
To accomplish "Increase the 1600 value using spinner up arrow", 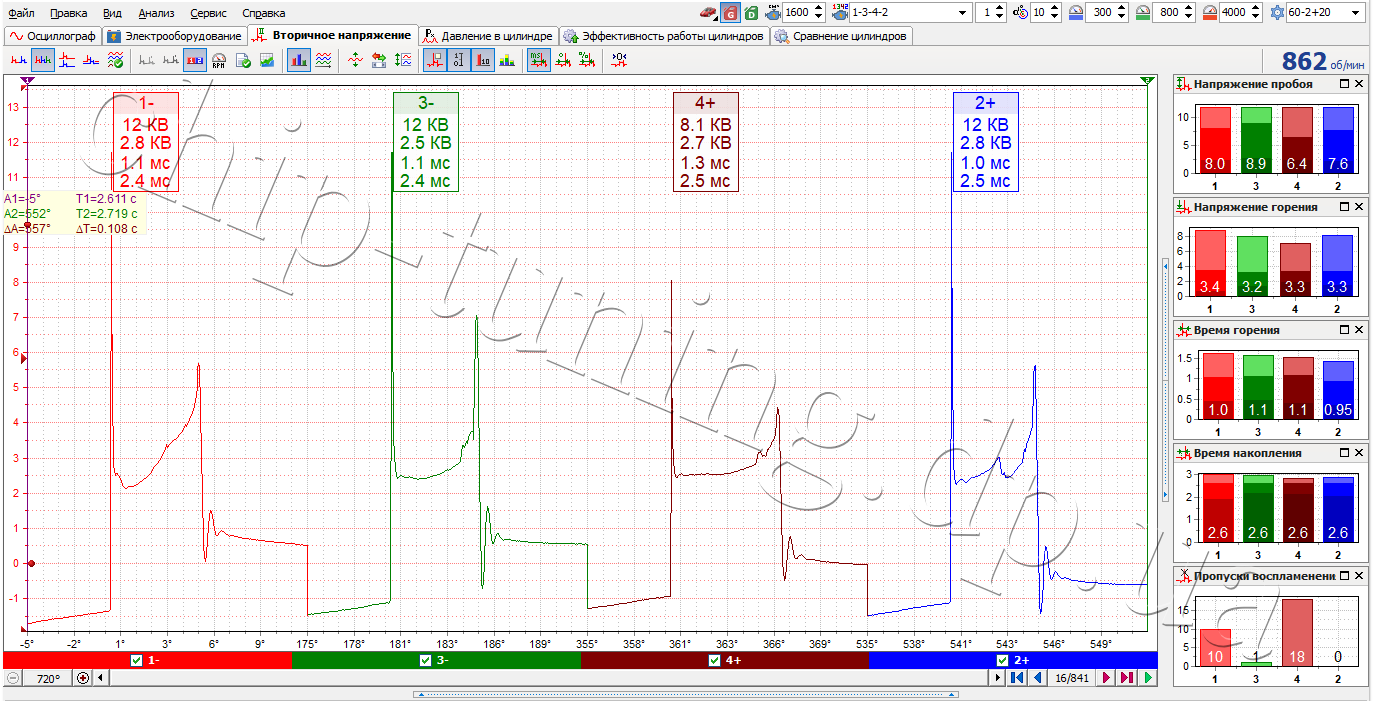I will point(819,9).
